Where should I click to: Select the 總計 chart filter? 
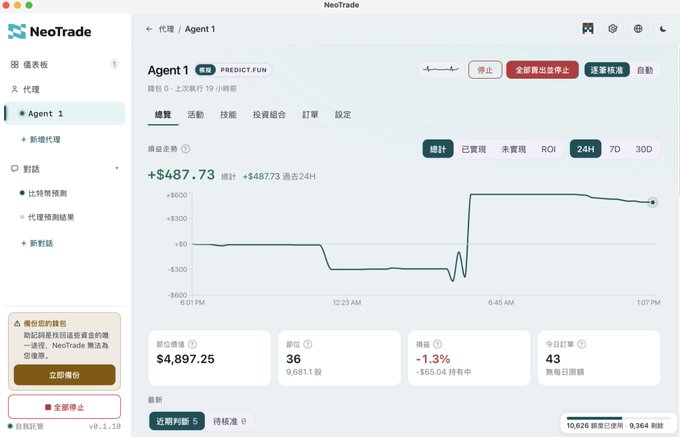coord(438,149)
